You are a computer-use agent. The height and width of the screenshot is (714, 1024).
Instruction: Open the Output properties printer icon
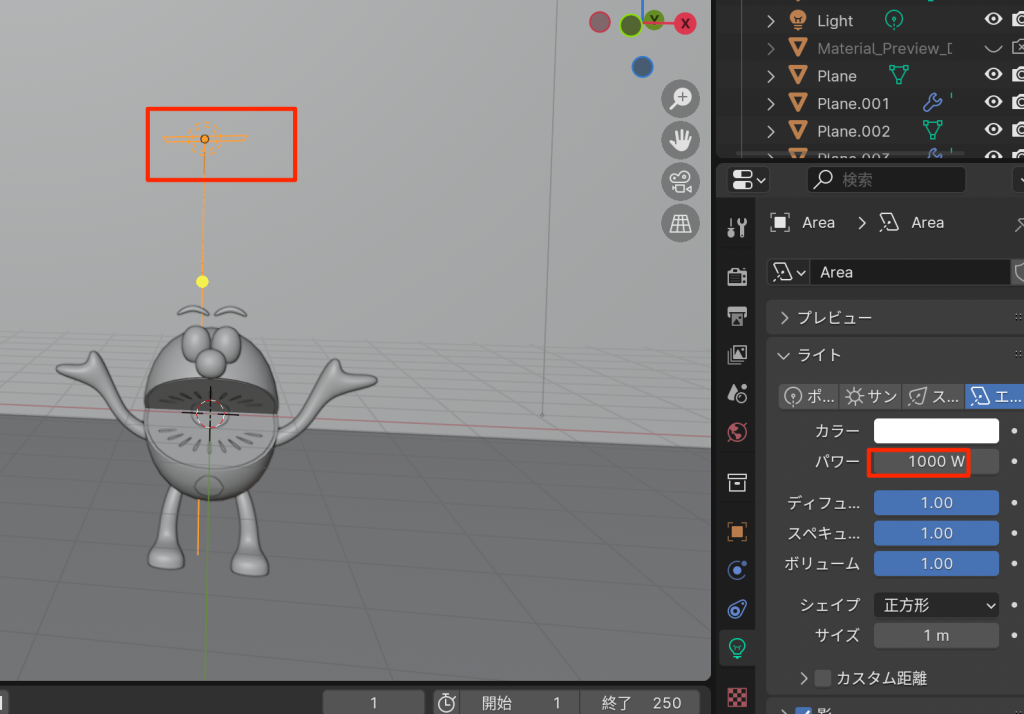[x=737, y=316]
